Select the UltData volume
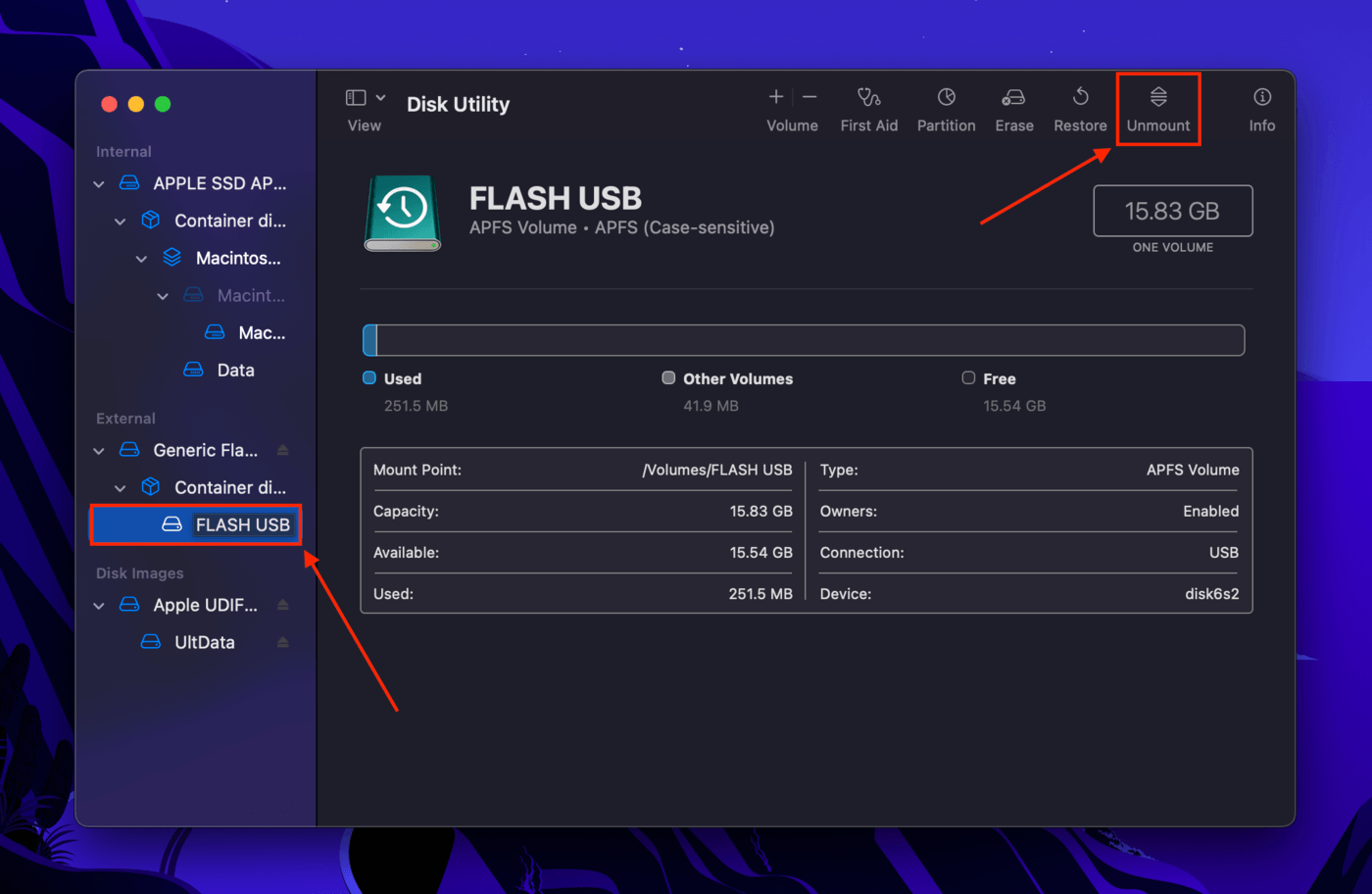This screenshot has width=1372, height=894. click(205, 642)
